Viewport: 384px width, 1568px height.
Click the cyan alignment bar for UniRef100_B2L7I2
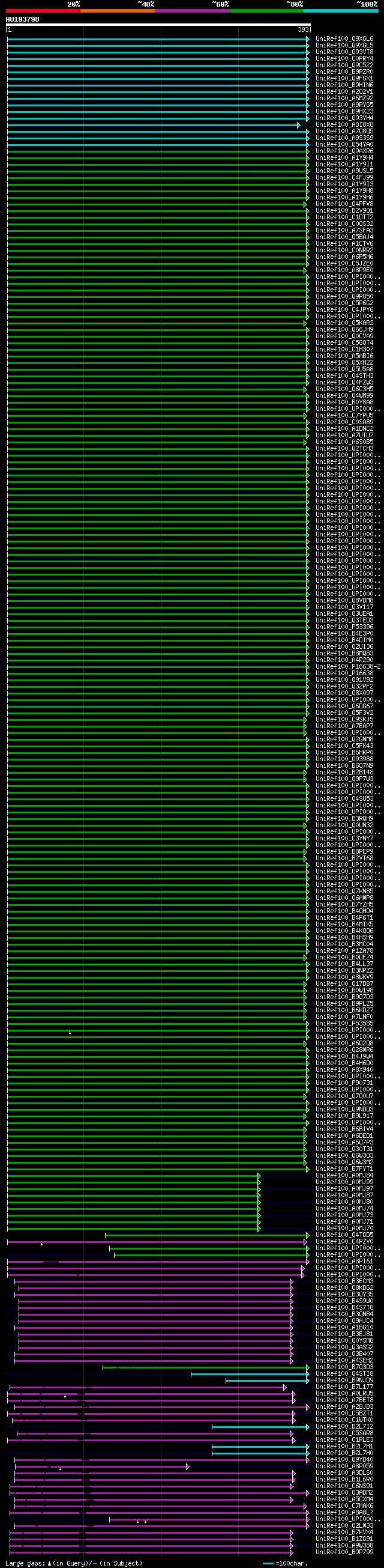(x=260, y=1427)
